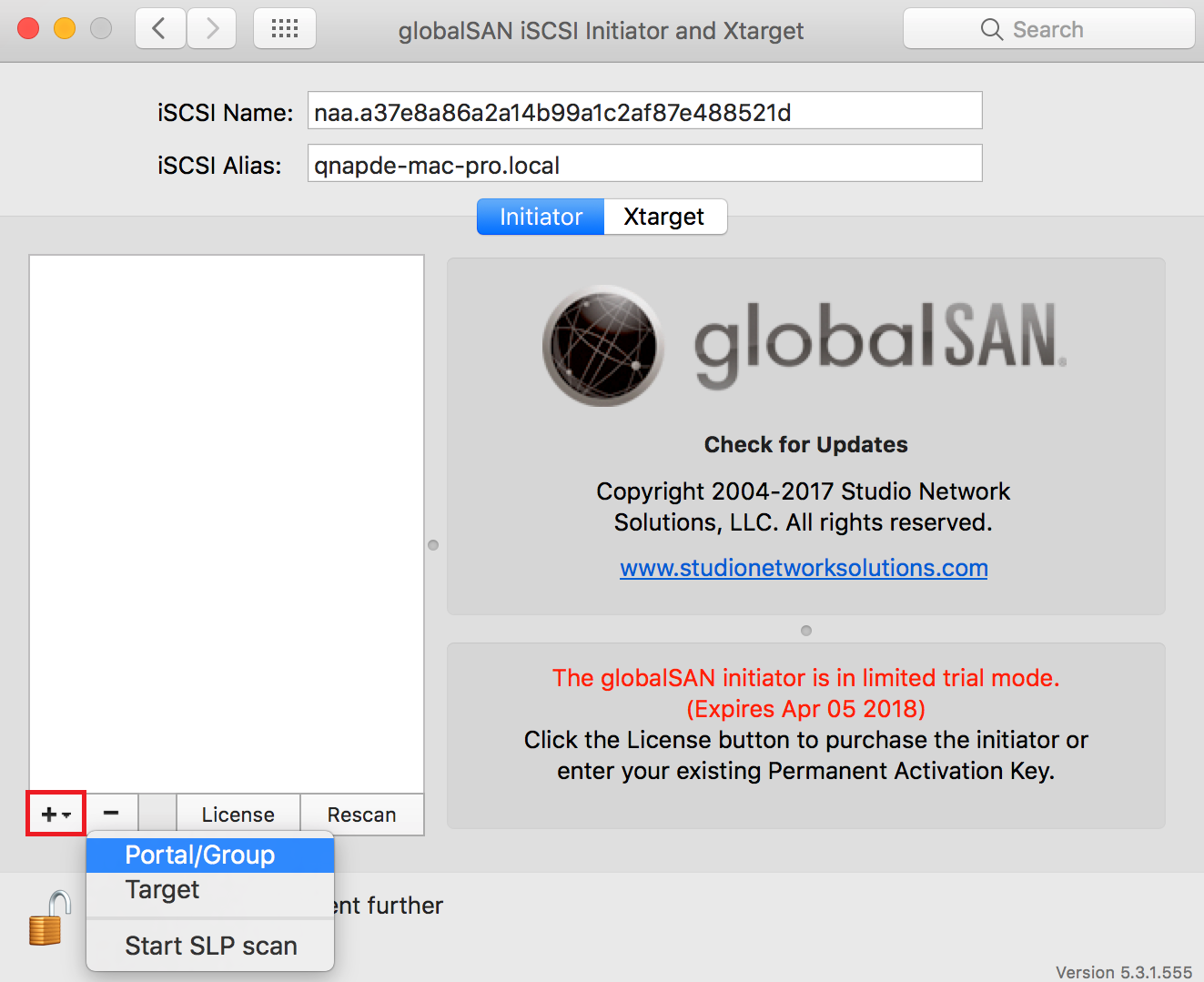The height and width of the screenshot is (982, 1204).
Task: Click the padlock icon to lock settings
Action: tap(51, 917)
